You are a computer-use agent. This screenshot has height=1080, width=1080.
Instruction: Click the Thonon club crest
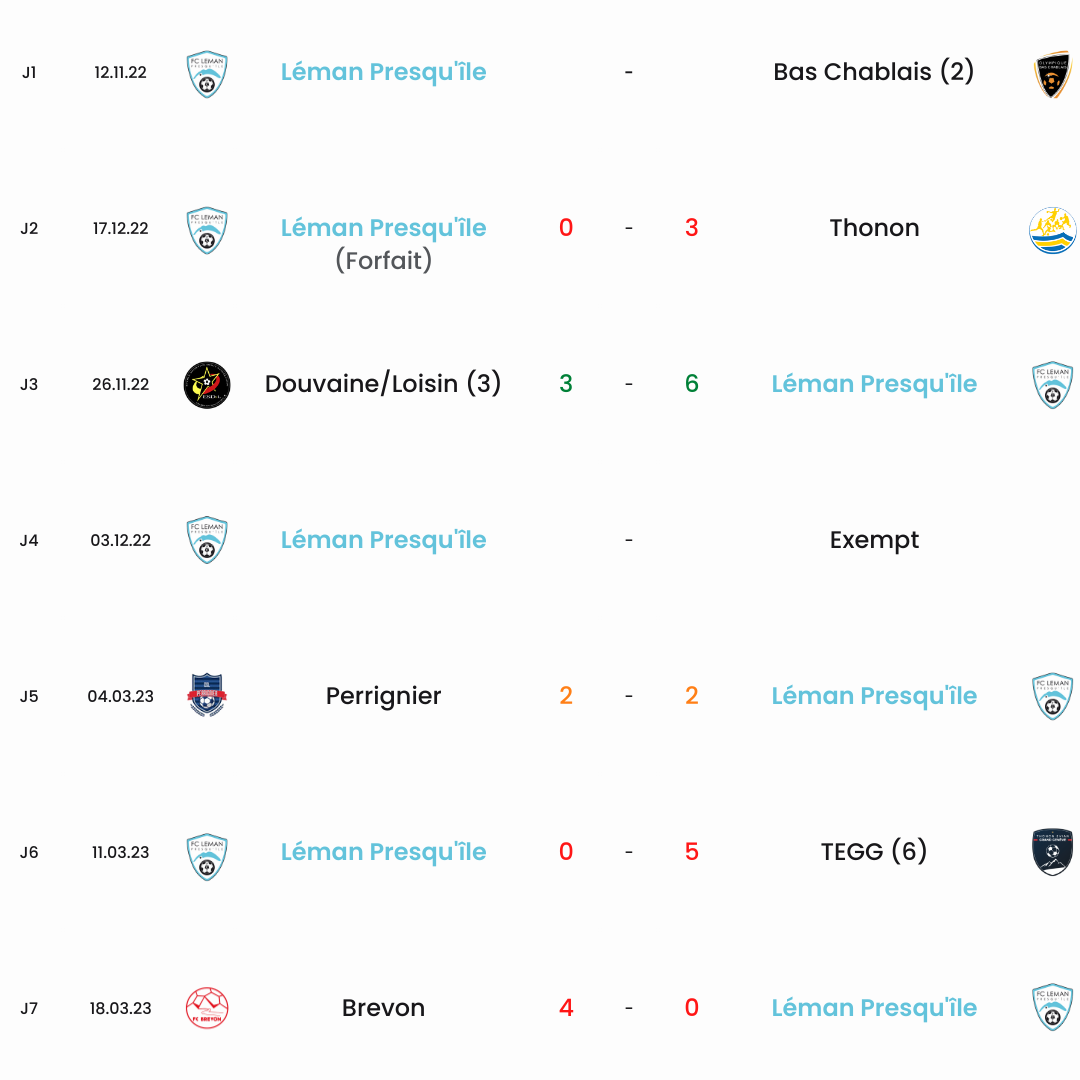[x=1052, y=230]
